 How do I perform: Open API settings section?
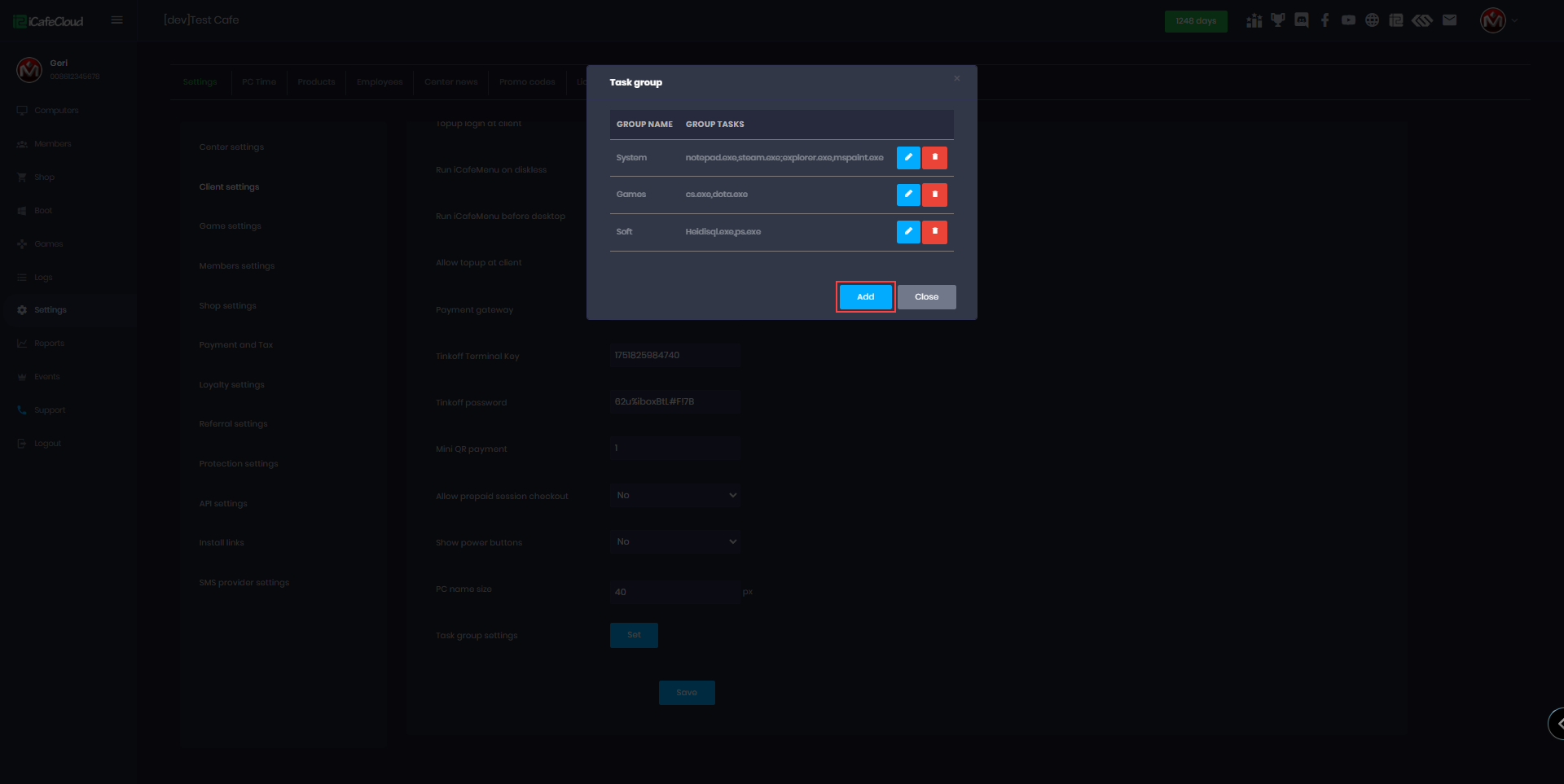pyautogui.click(x=223, y=504)
